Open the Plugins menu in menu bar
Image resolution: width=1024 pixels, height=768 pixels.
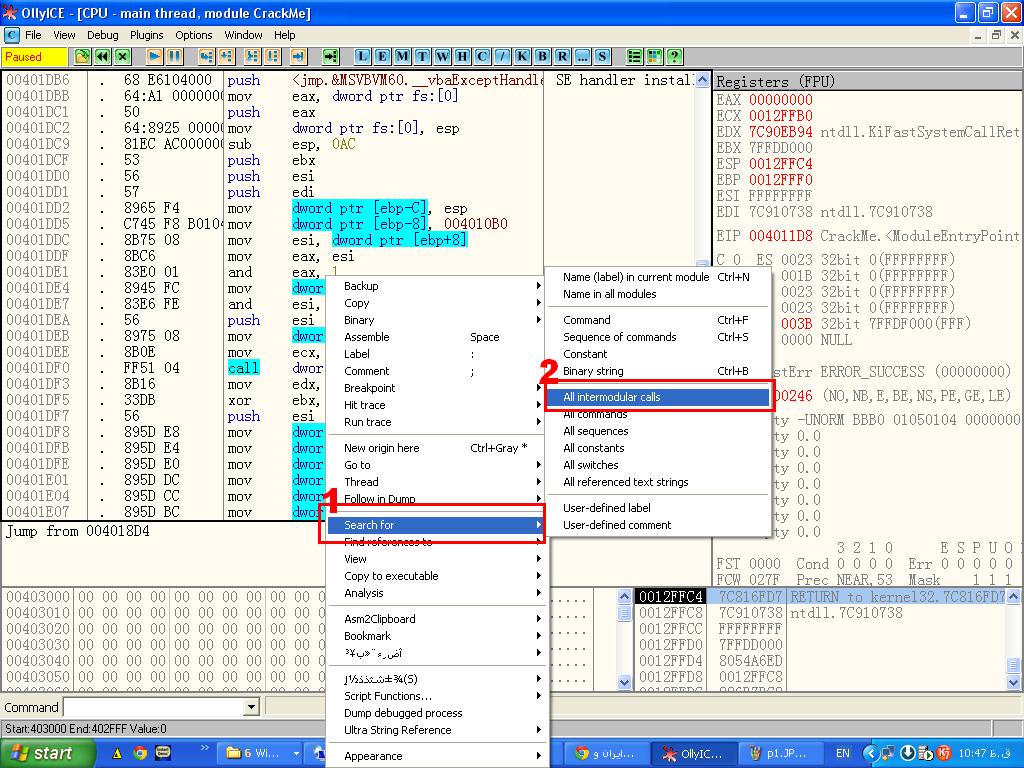pos(147,35)
